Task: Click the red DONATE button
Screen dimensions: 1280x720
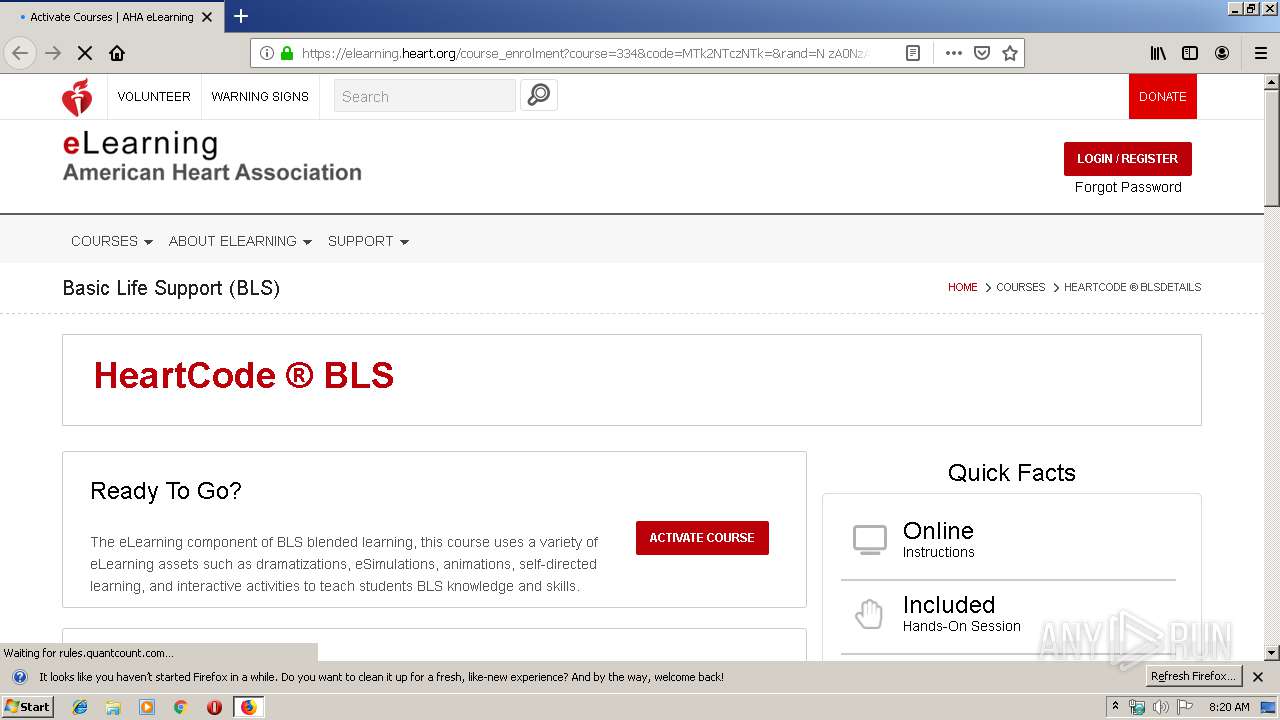Action: pos(1162,97)
